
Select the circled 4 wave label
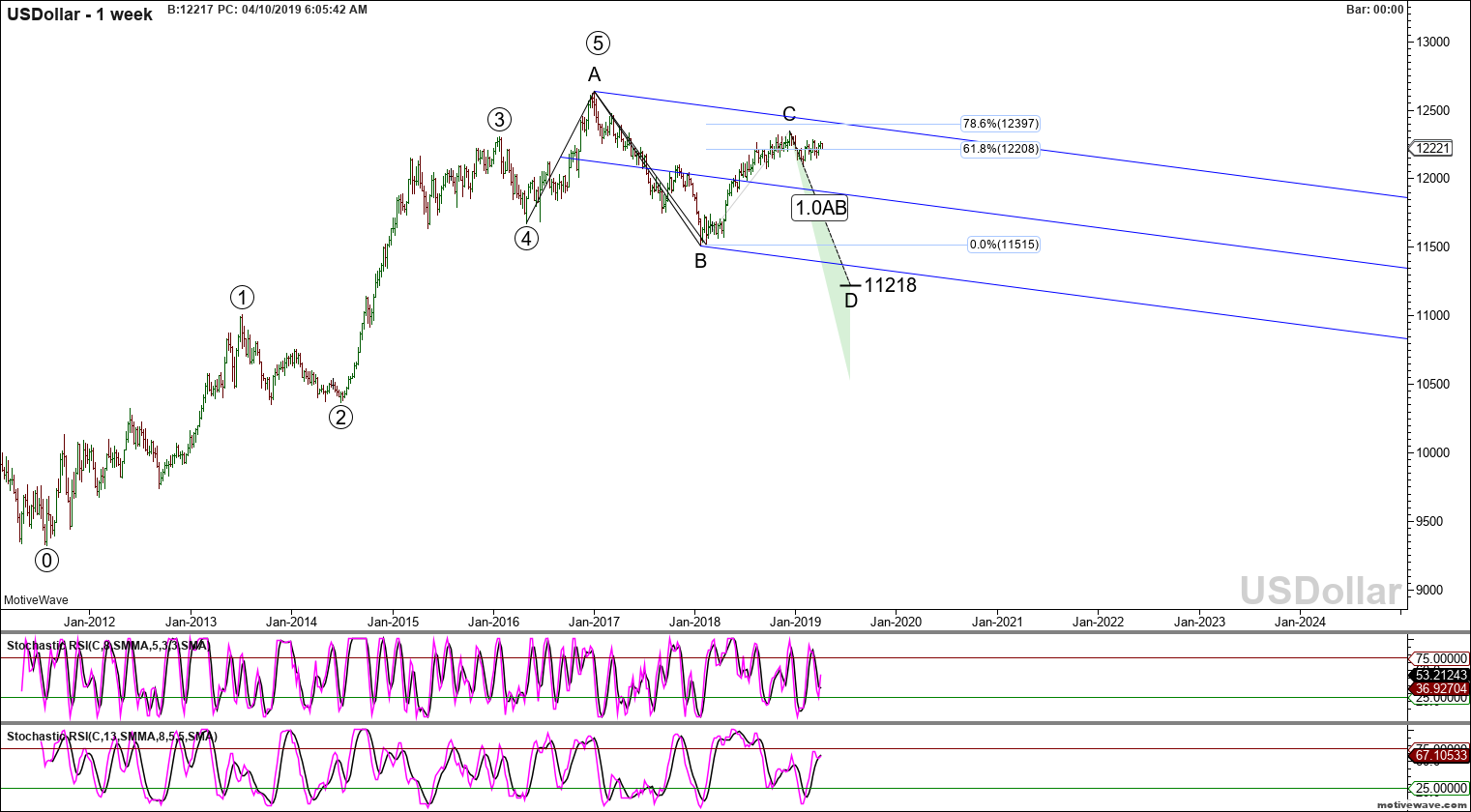(x=526, y=238)
